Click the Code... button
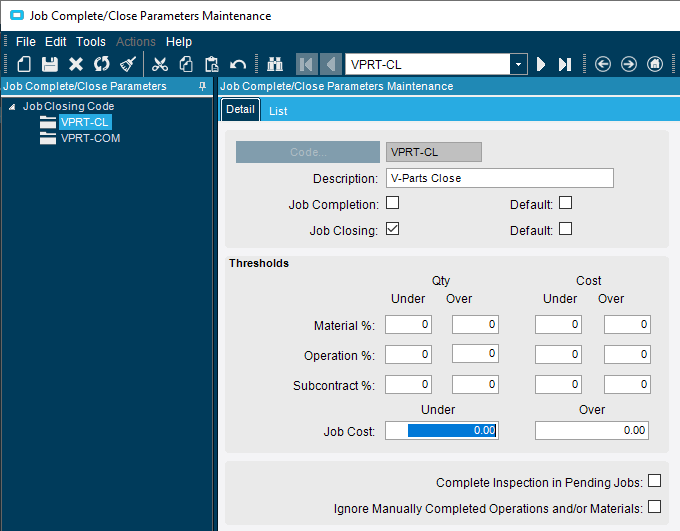Screen dimensions: 680x531 [x=308, y=152]
